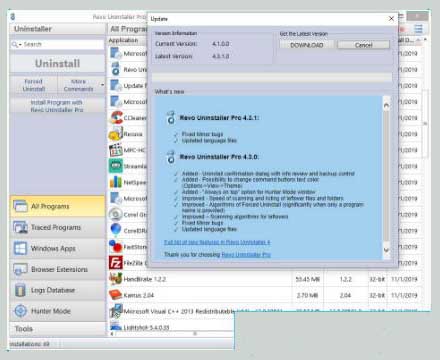Click the large Uninstall button
The width and height of the screenshot is (440, 360).
coord(57,63)
